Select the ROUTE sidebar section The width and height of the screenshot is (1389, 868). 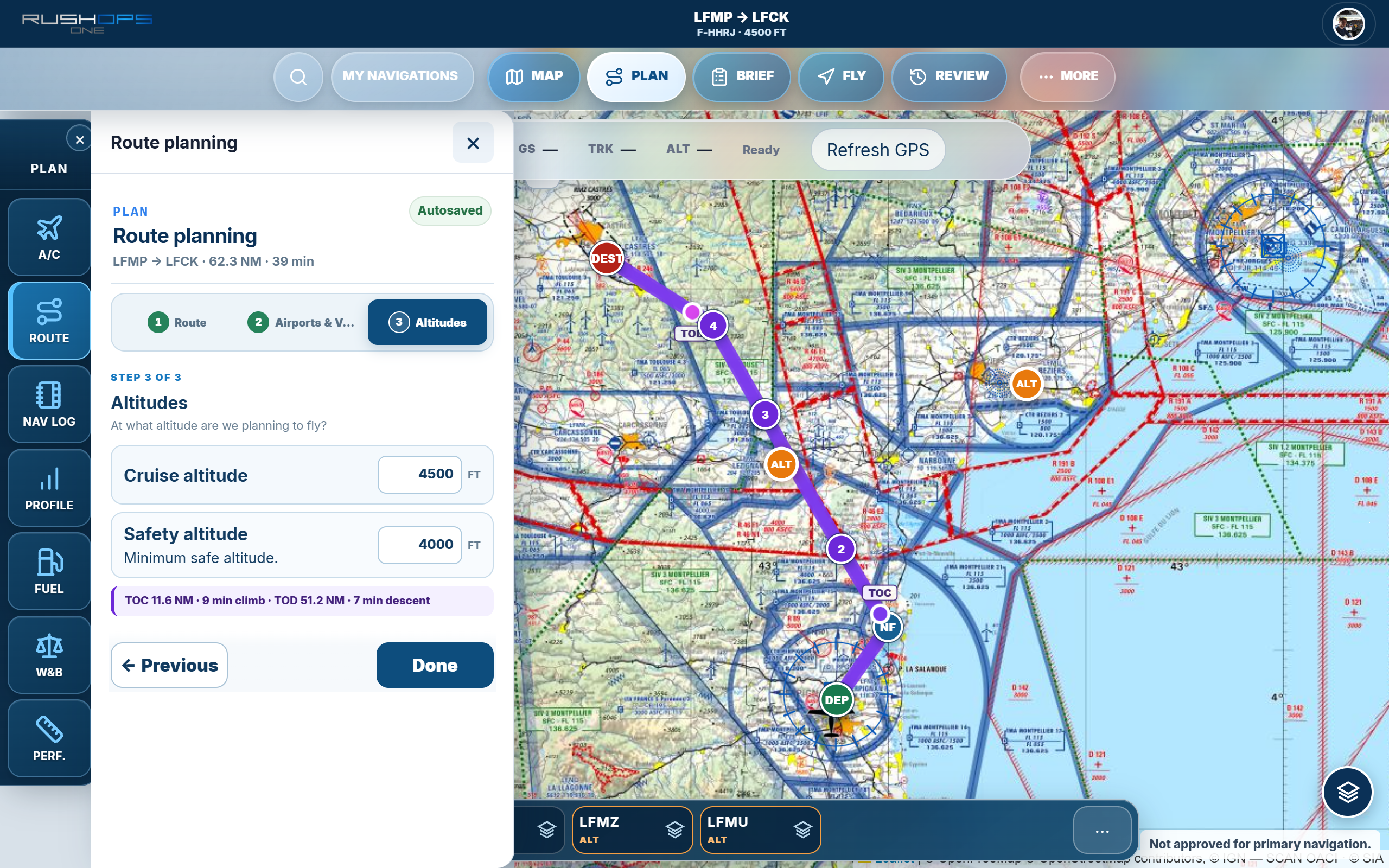click(49, 320)
